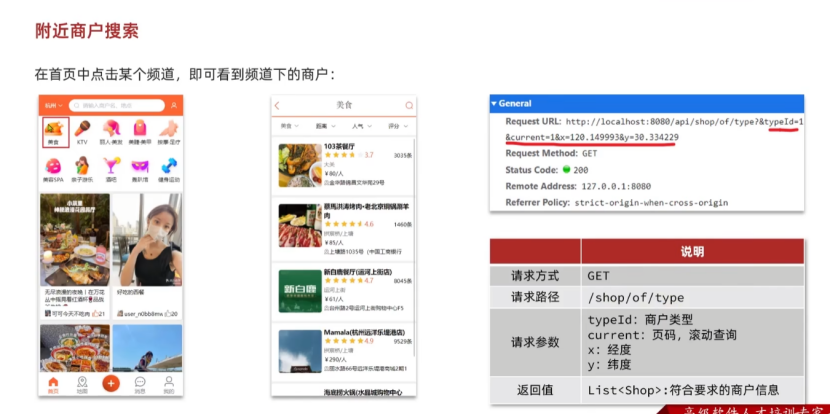This screenshot has height=415, width=830.
Task: Click the Request Method GET value
Action: [589, 154]
